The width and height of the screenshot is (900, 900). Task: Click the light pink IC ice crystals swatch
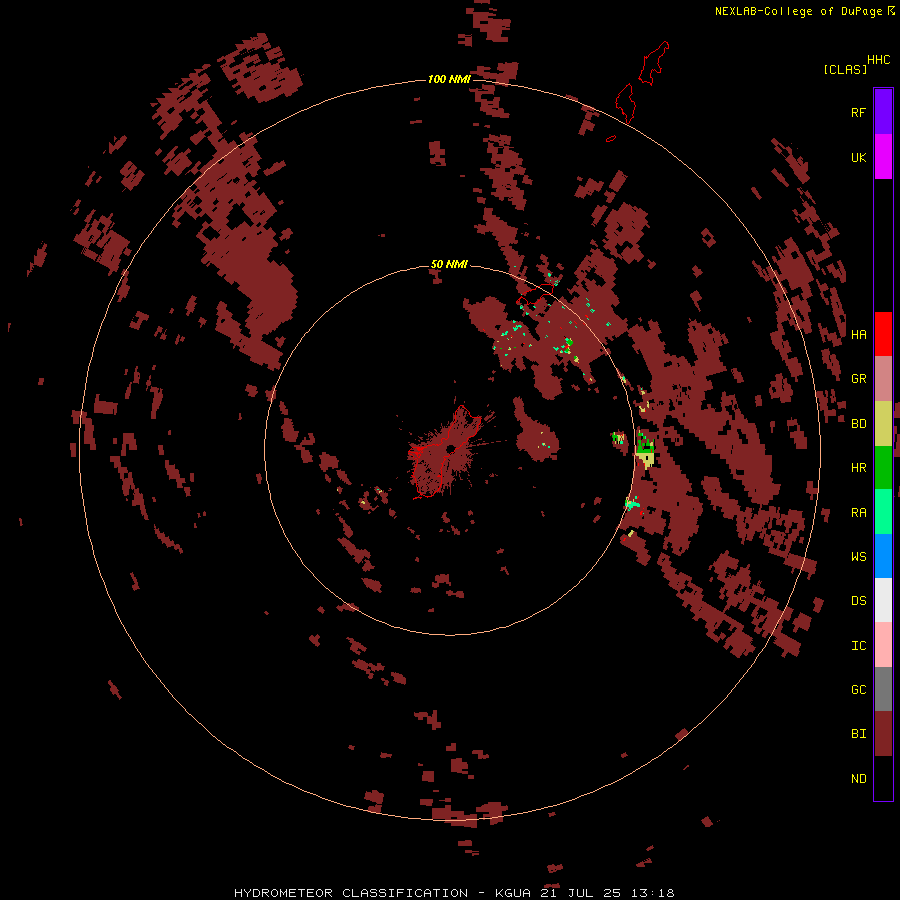(x=883, y=645)
